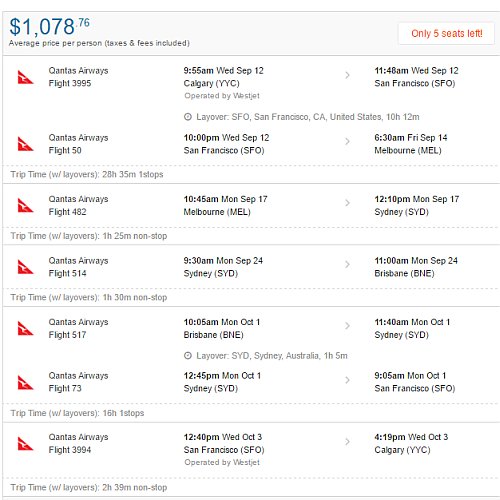Click the clock icon of SFO layover
The height and width of the screenshot is (500, 500).
point(188,117)
